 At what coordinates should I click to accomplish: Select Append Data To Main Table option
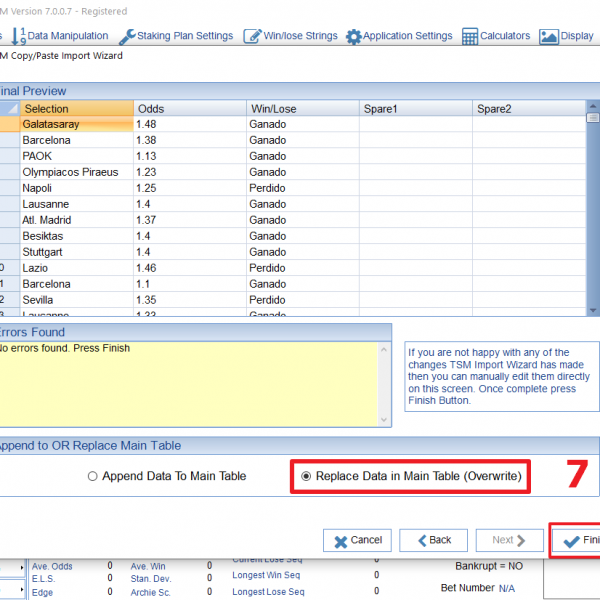pos(166,476)
